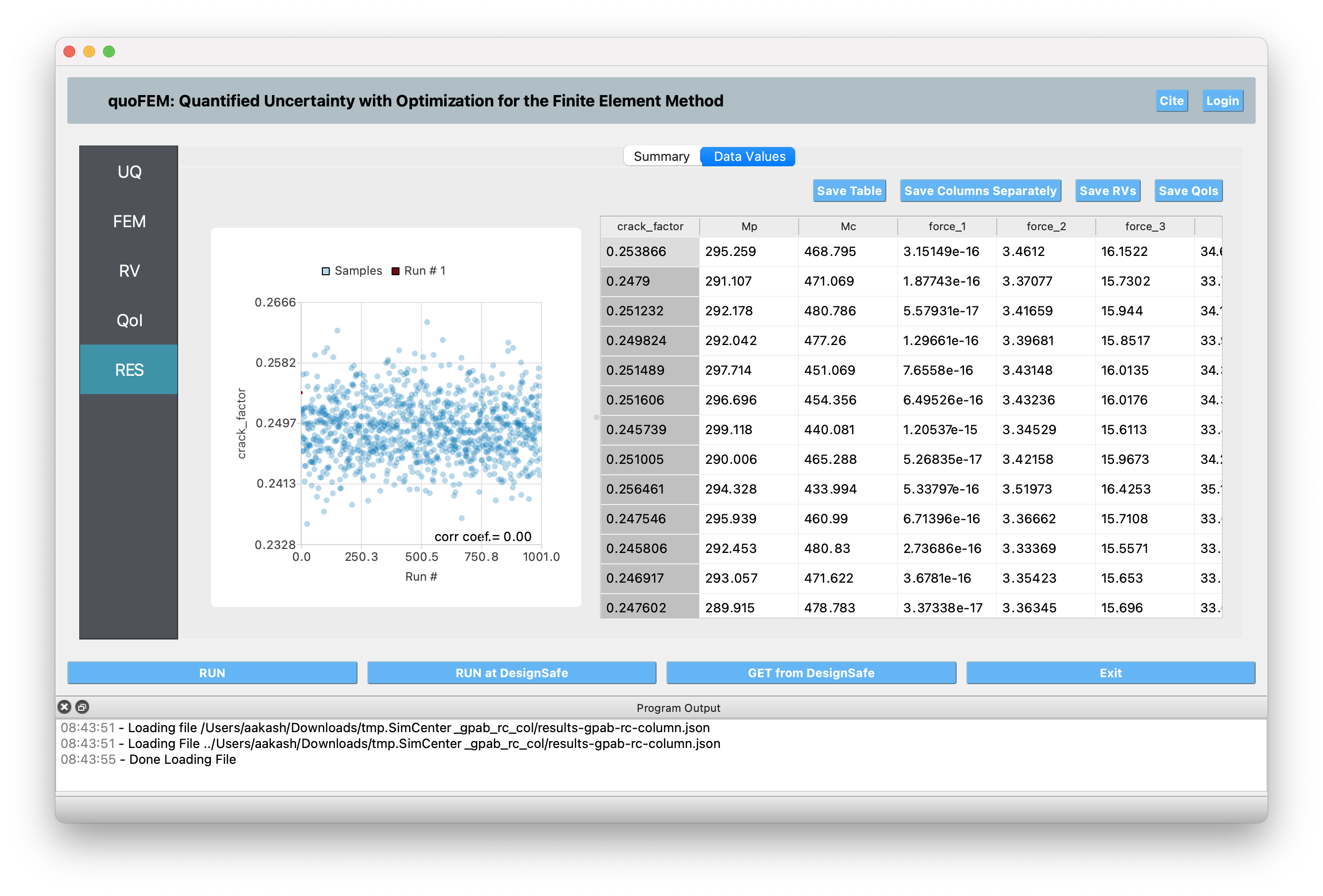Click crack_factor cell 0.249824
The image size is (1323, 896).
[650, 341]
